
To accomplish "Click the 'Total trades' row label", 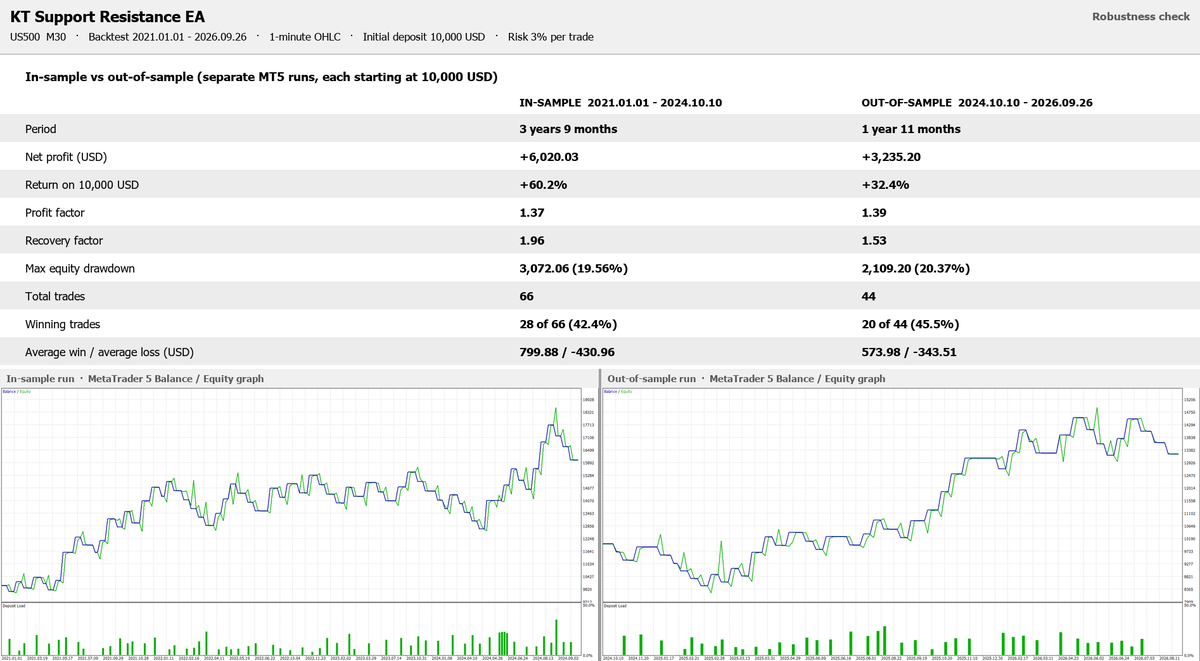I will tap(55, 297).
